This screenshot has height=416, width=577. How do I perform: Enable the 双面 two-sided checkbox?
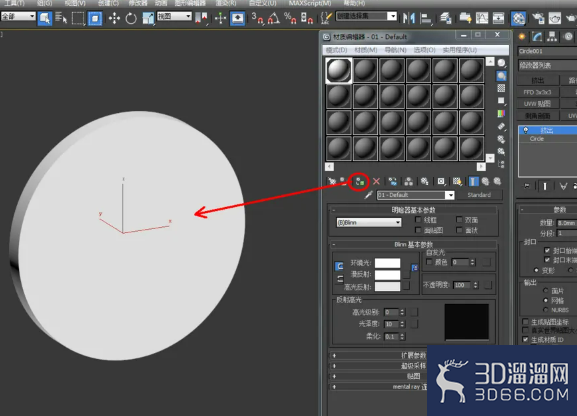tap(459, 220)
